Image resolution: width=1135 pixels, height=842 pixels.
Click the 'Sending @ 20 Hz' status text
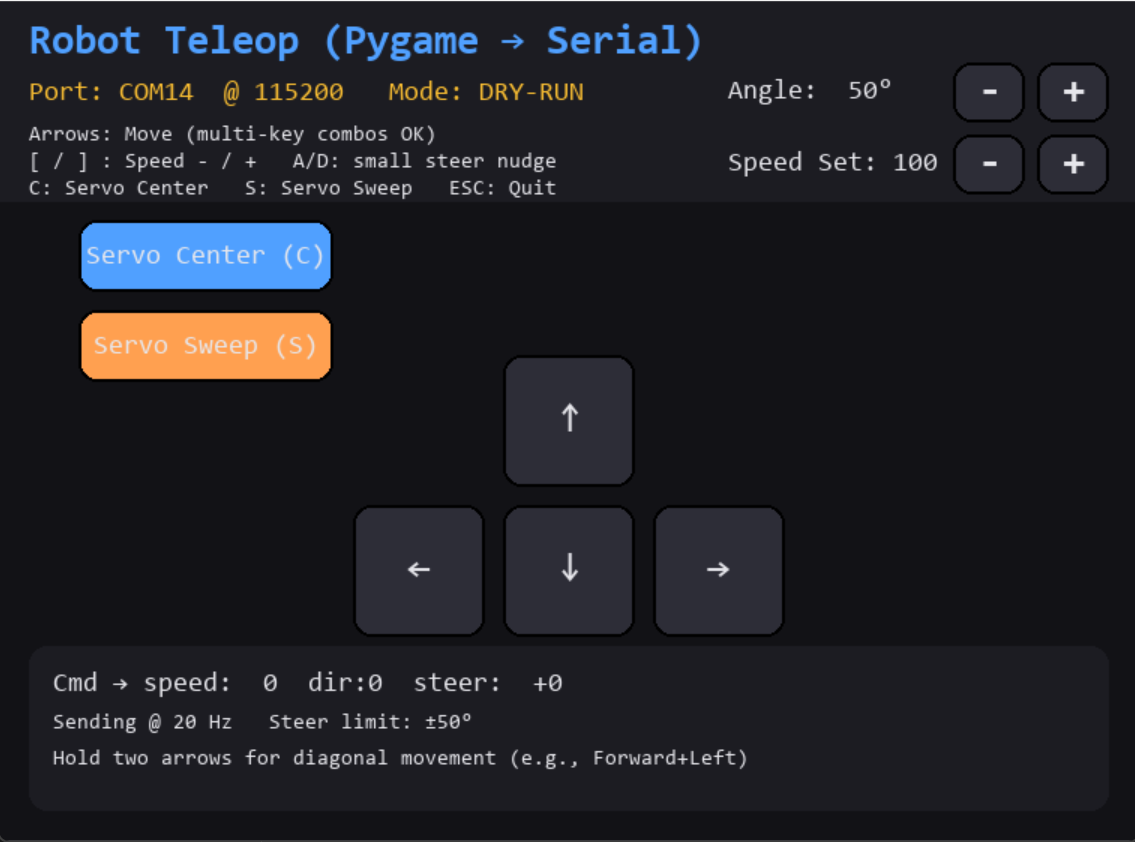(142, 722)
